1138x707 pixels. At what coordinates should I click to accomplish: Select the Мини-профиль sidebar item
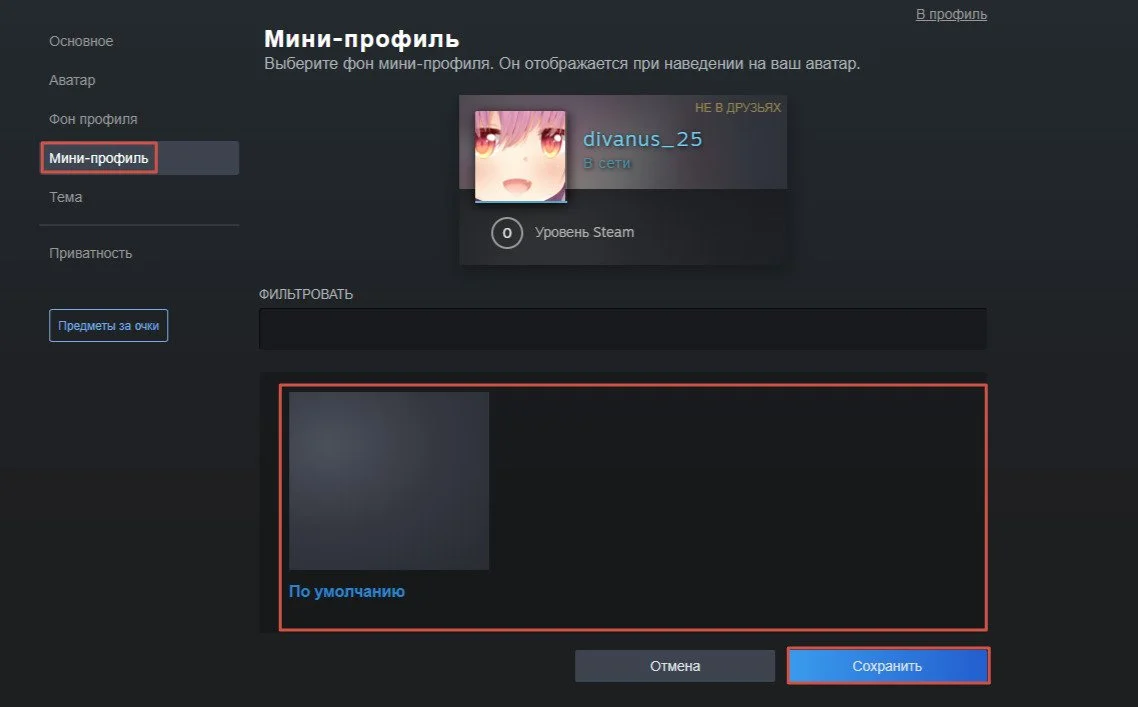pyautogui.click(x=139, y=158)
